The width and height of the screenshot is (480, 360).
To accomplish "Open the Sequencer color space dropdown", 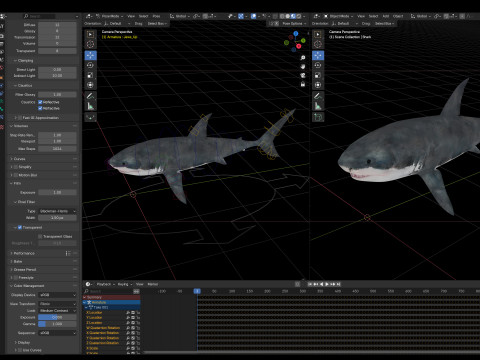I will [57, 333].
